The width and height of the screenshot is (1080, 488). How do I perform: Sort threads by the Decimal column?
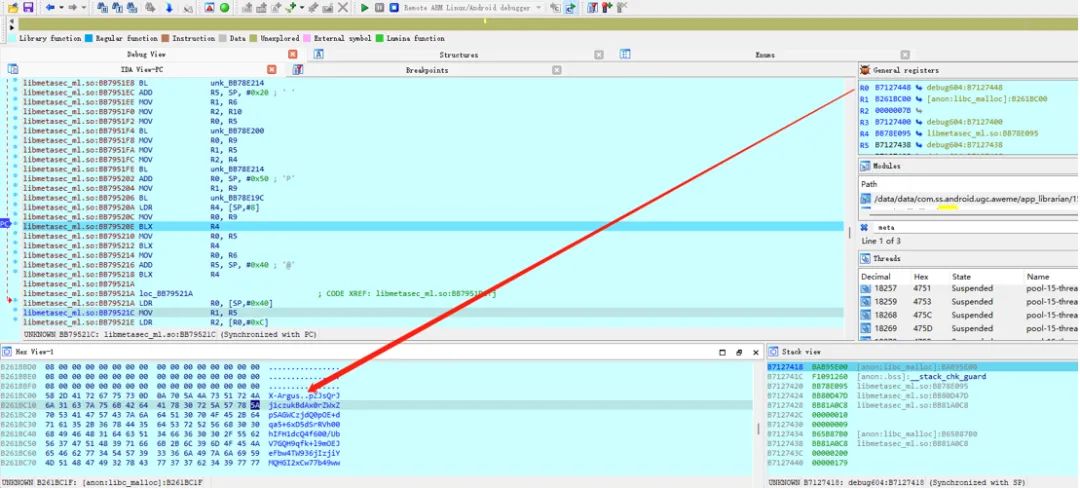pyautogui.click(x=875, y=276)
